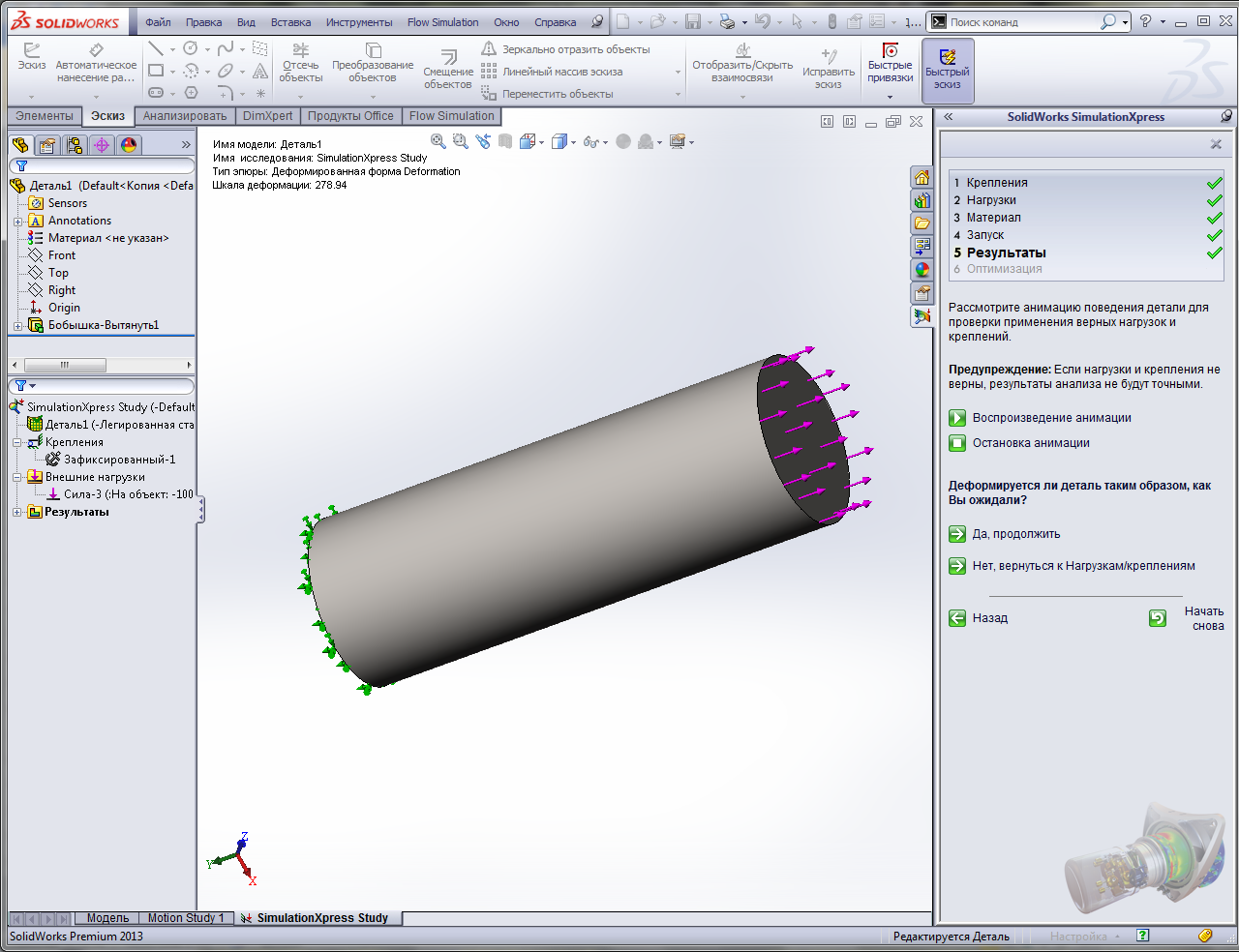Switch to the Анализировать ribbon tab
The width and height of the screenshot is (1239, 952).
pos(185,116)
